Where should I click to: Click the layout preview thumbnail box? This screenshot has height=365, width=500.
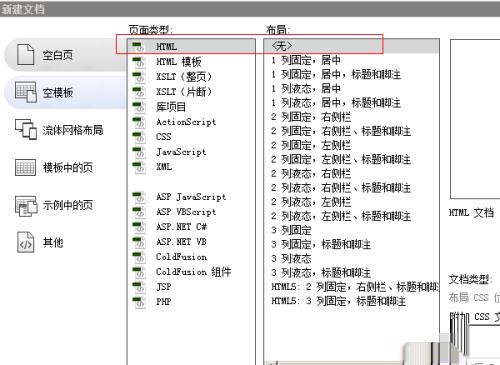tap(475, 119)
